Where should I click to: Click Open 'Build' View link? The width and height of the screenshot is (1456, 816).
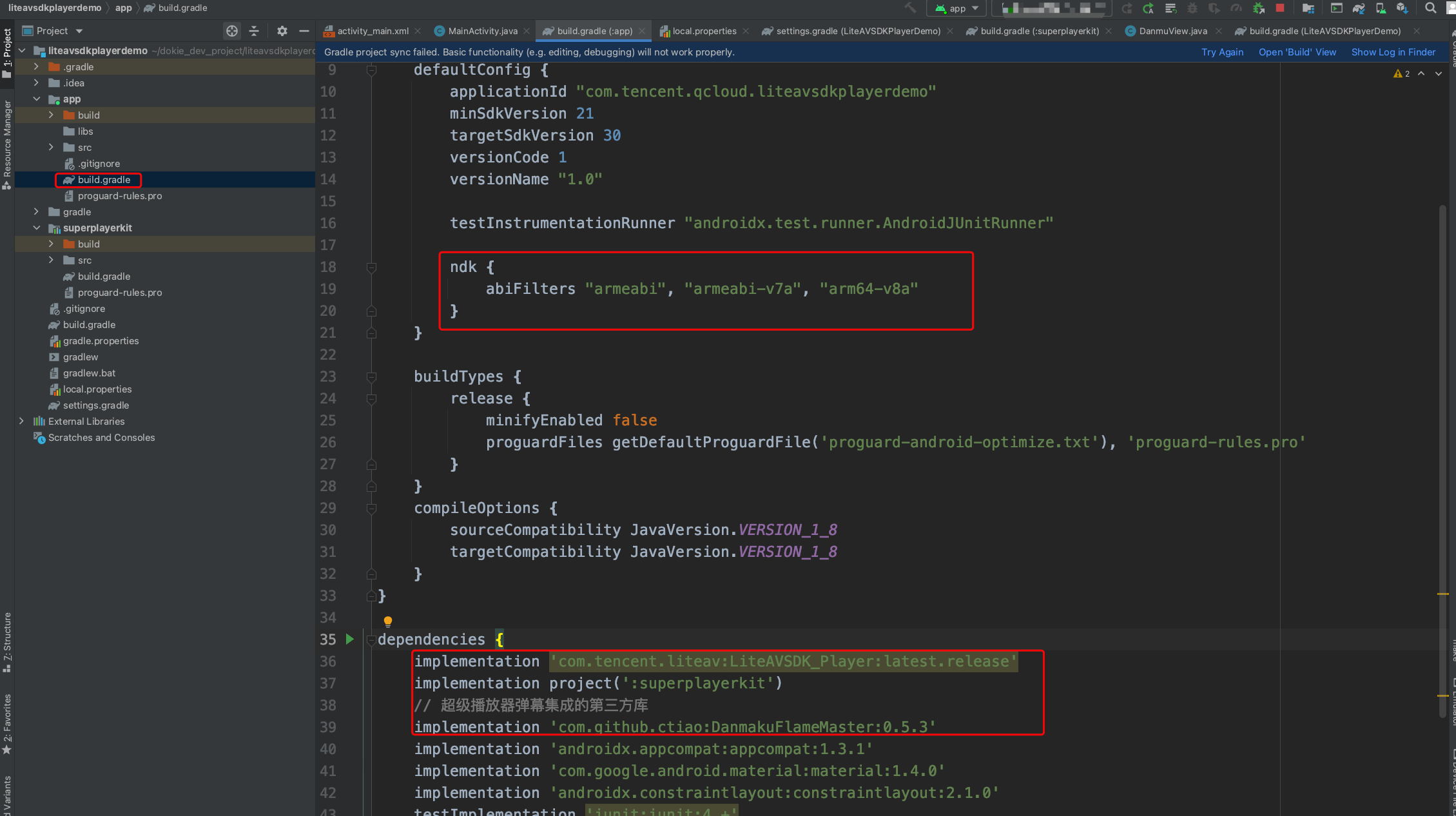[x=1297, y=52]
